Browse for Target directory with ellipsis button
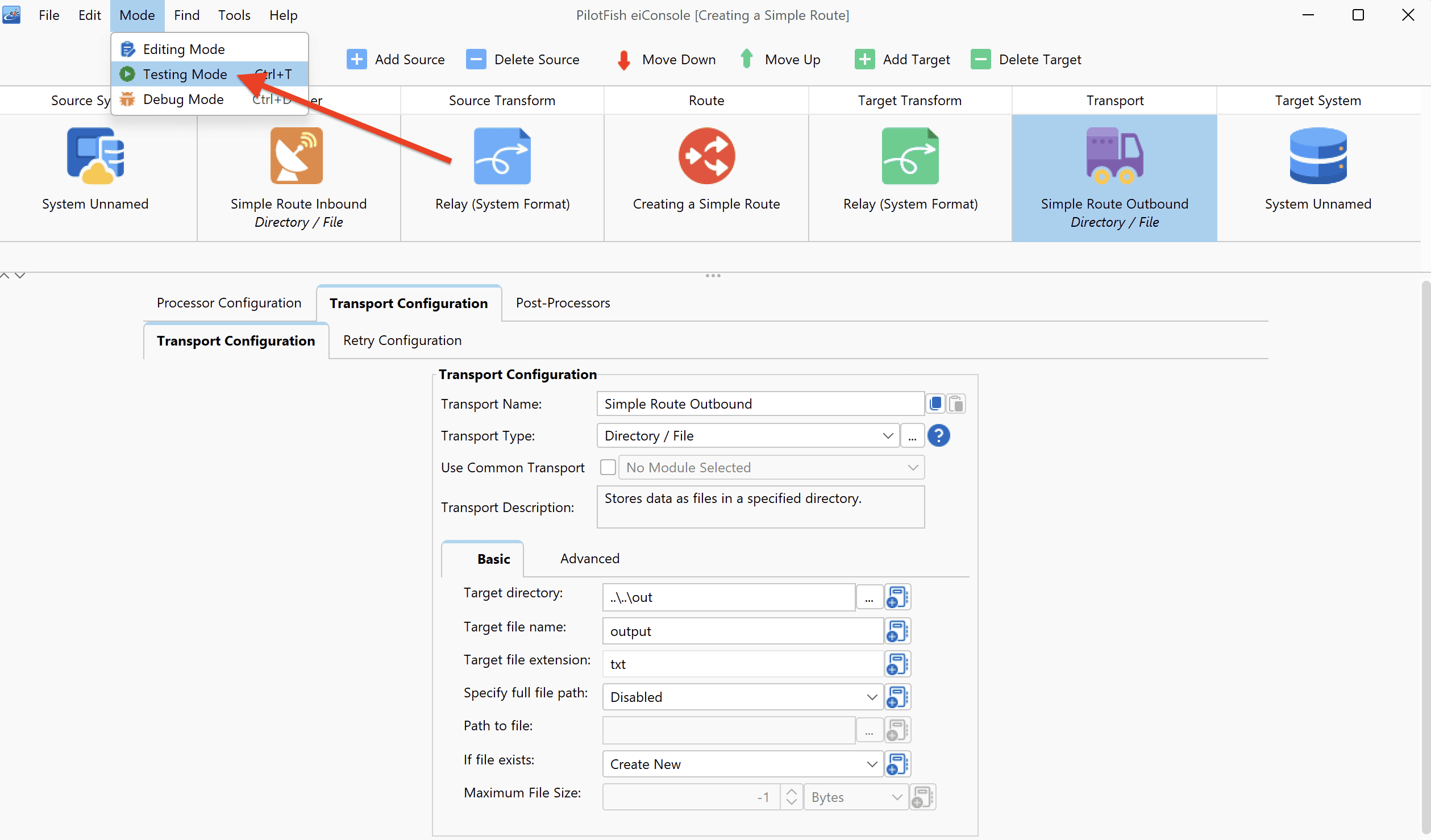The width and height of the screenshot is (1431, 840). pos(869,597)
